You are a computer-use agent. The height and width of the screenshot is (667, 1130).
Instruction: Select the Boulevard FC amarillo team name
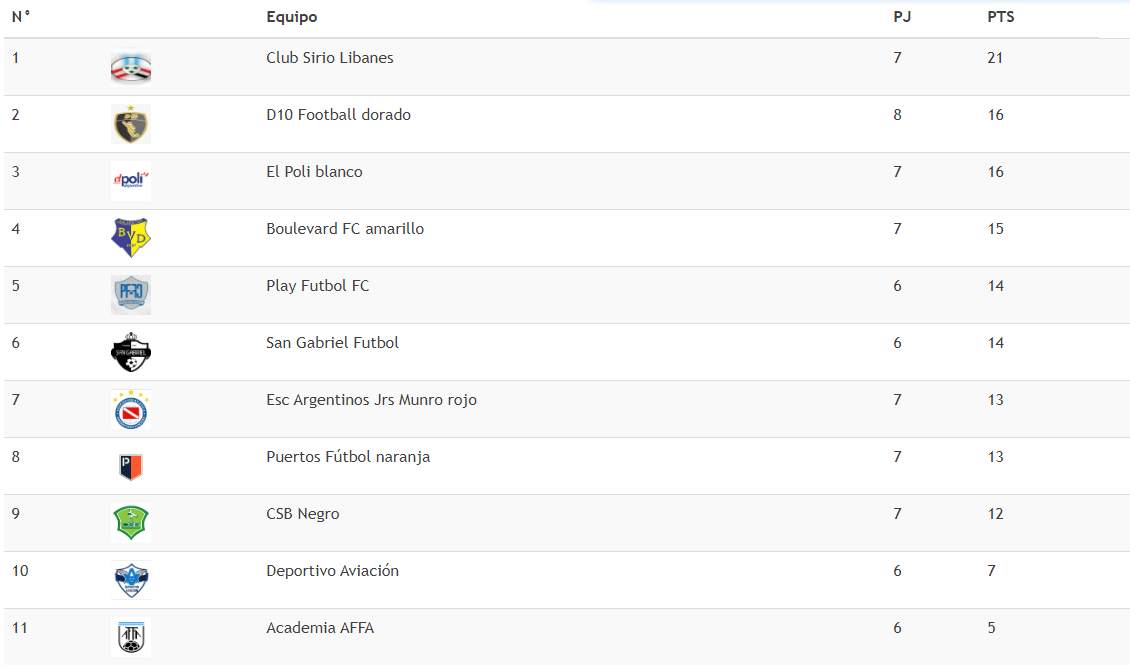pyautogui.click(x=345, y=228)
